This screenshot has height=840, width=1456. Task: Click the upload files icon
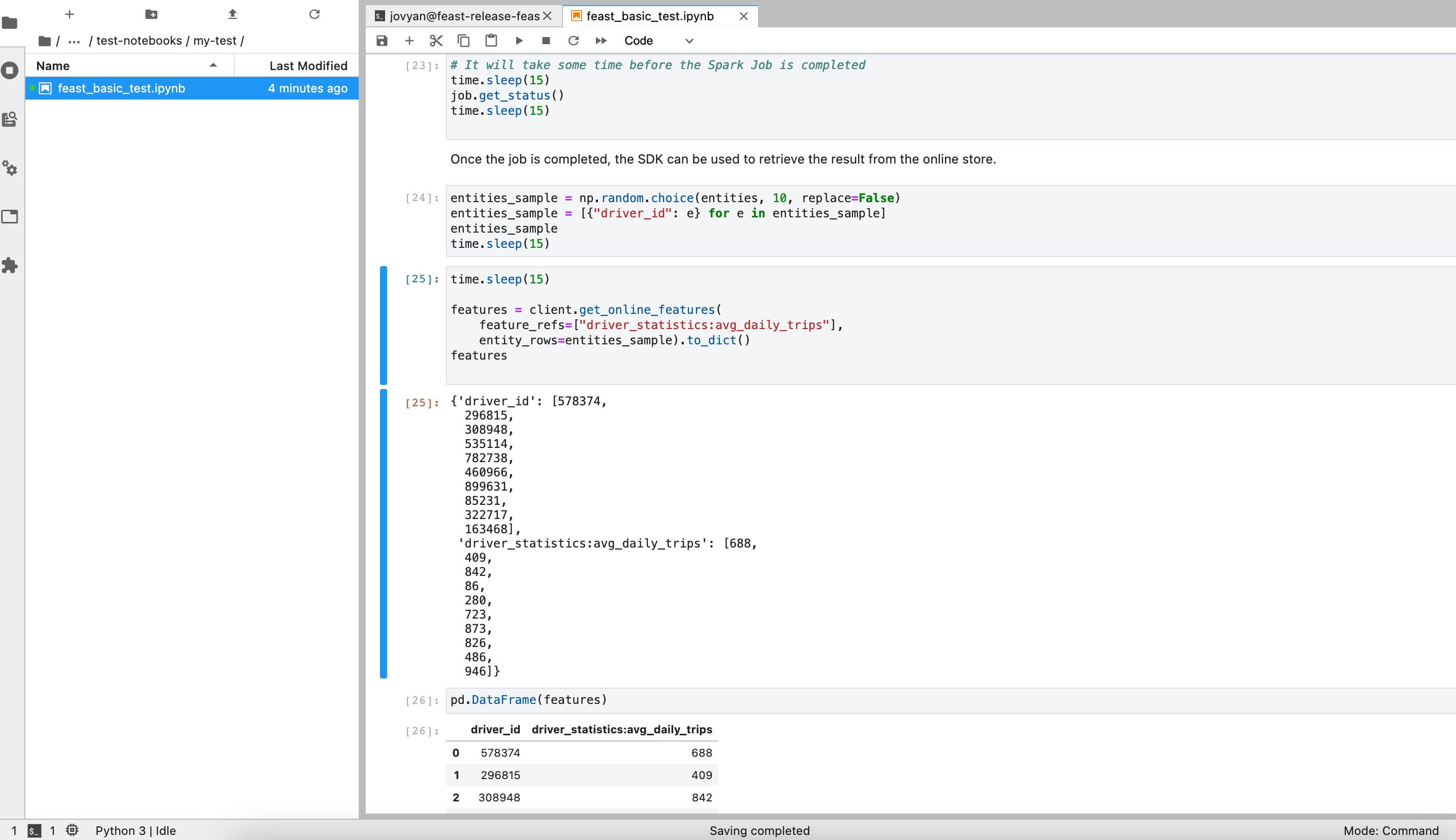pyautogui.click(x=233, y=14)
